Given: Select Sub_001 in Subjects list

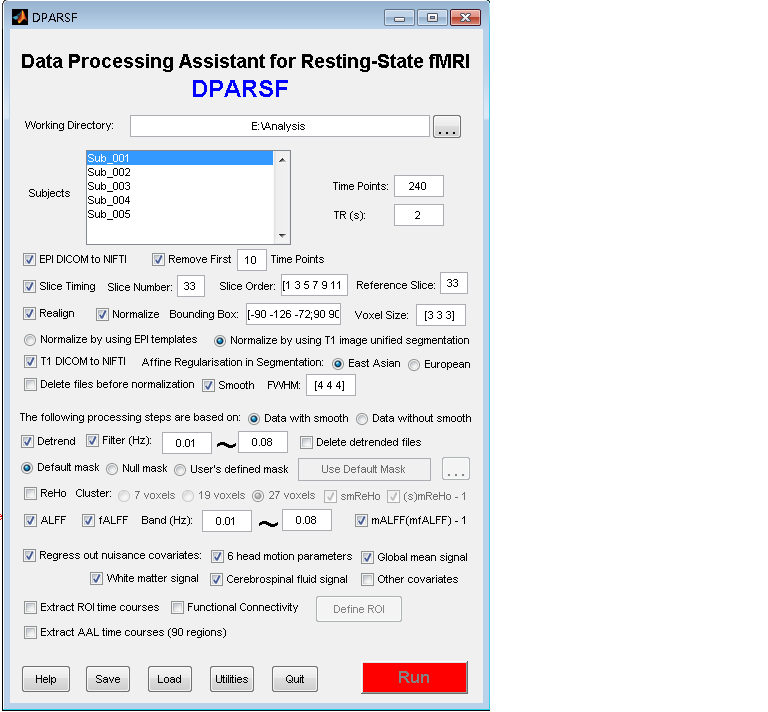Looking at the screenshot, I should (179, 158).
